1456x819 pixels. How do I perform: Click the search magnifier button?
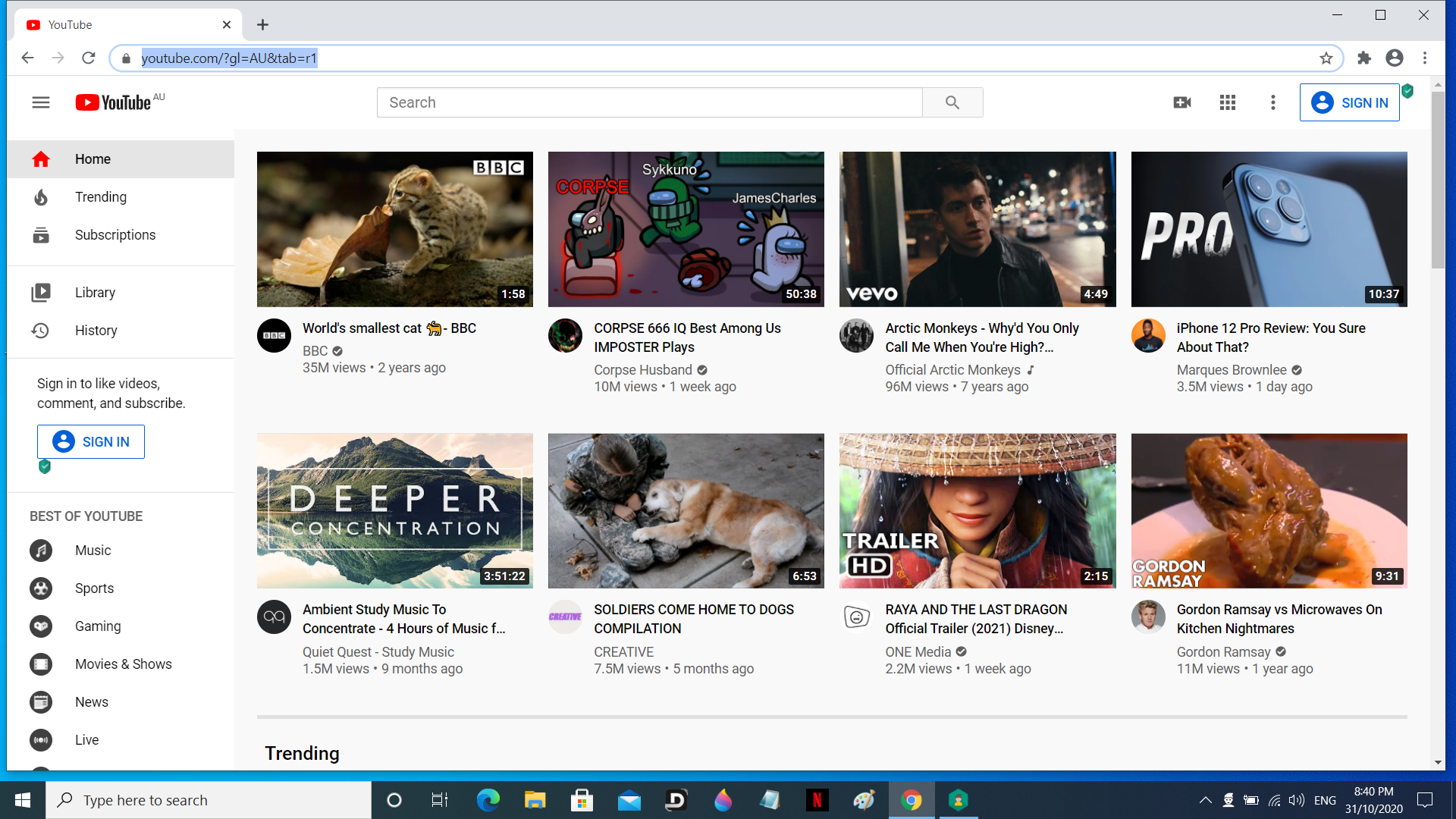[x=952, y=102]
